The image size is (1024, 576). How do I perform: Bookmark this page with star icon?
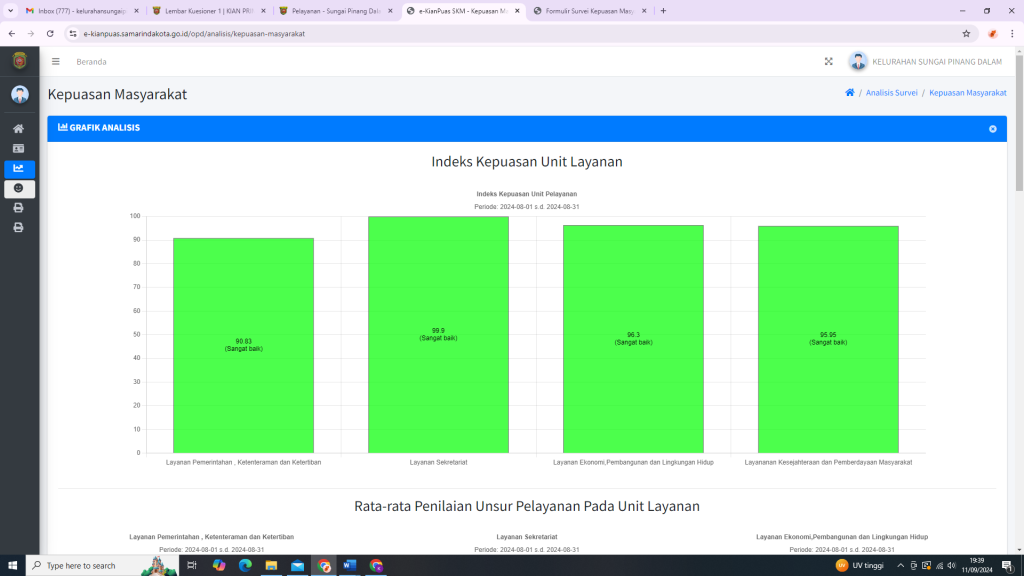tap(966, 34)
